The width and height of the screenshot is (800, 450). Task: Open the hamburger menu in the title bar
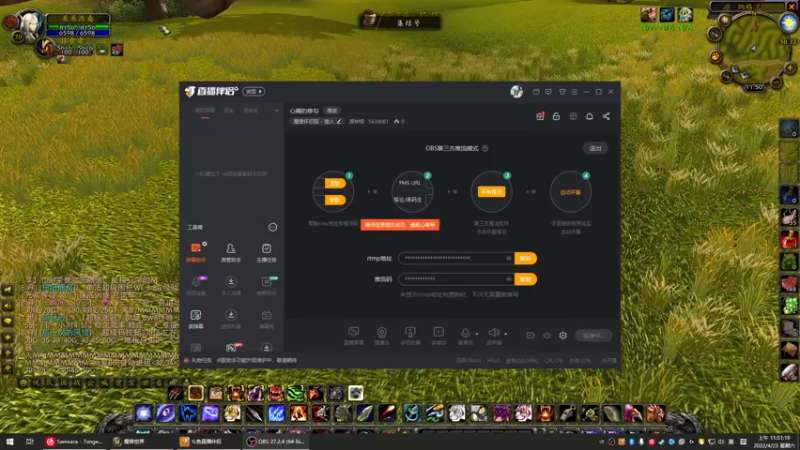point(574,92)
